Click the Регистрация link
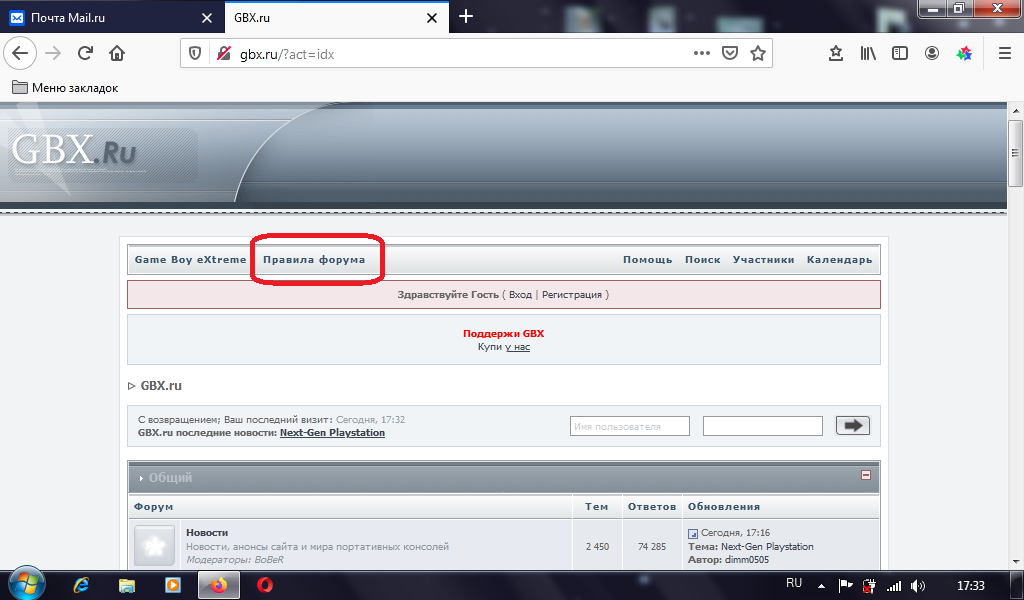 (x=572, y=294)
